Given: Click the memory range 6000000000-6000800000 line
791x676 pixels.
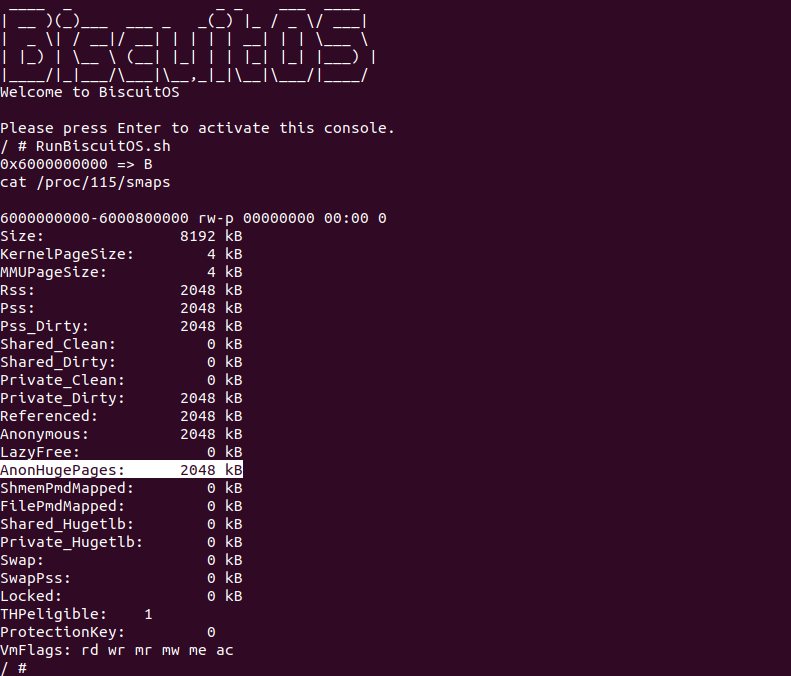Looking at the screenshot, I should (x=193, y=218).
